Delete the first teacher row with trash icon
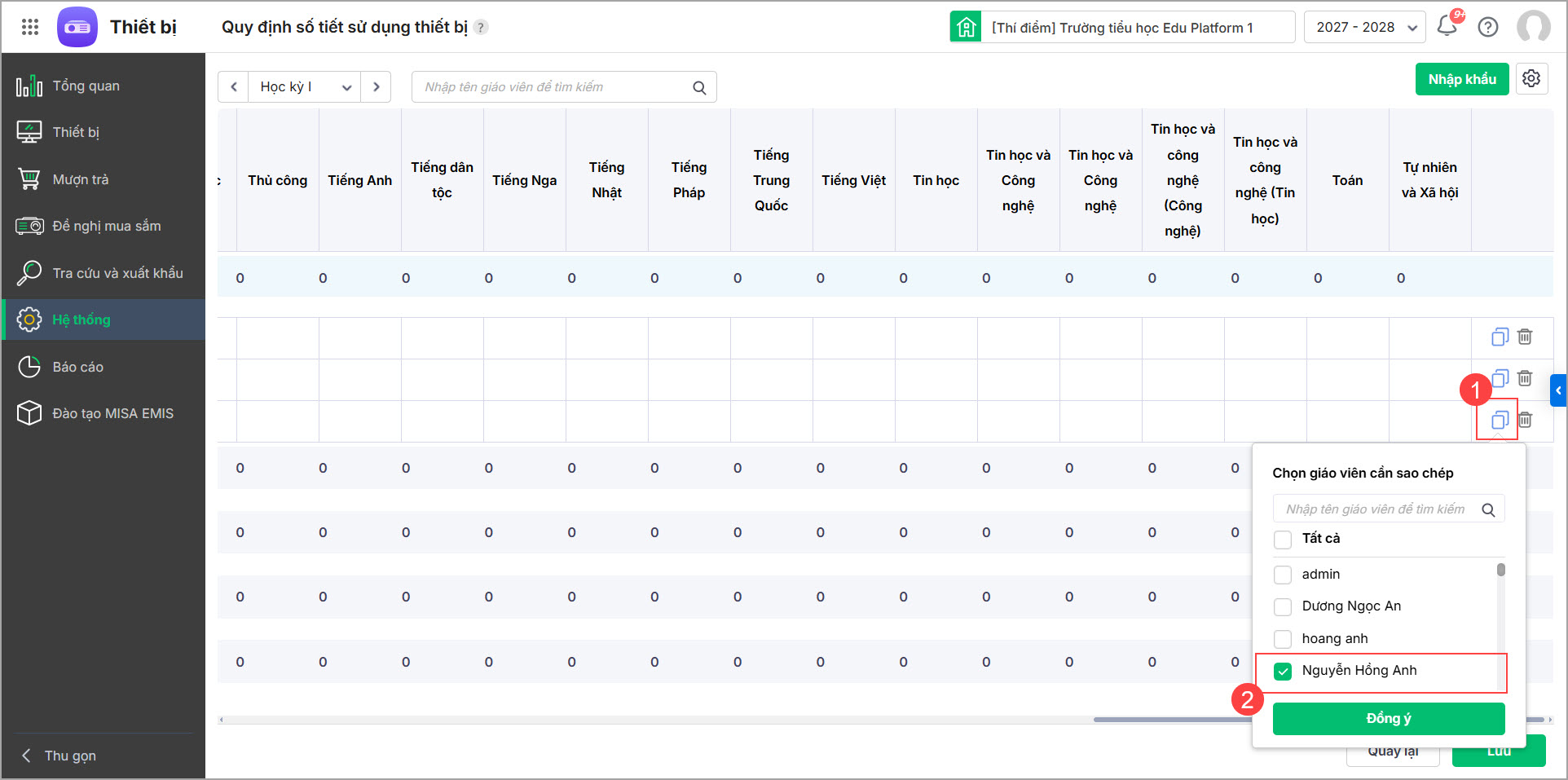Viewport: 1568px width, 780px height. 1525,337
